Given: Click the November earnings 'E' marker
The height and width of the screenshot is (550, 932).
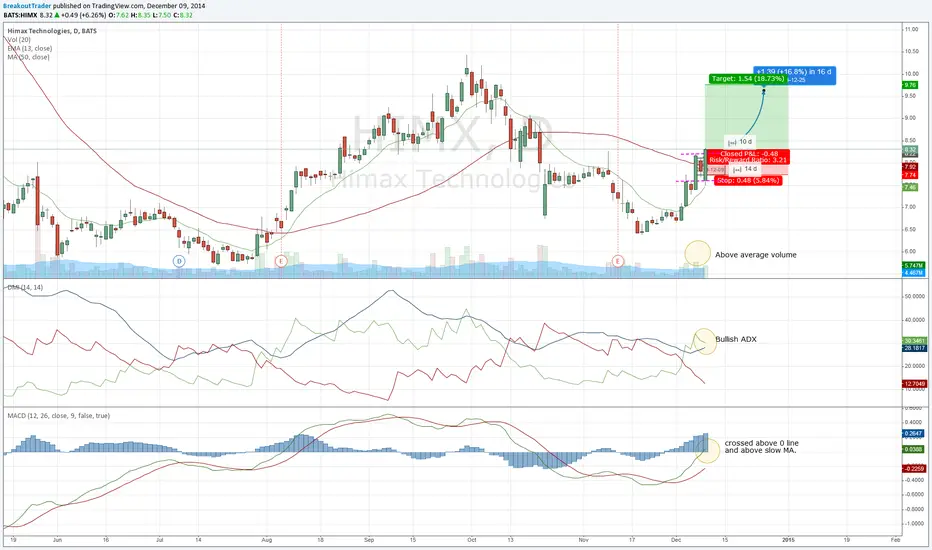Looking at the screenshot, I should 618,261.
